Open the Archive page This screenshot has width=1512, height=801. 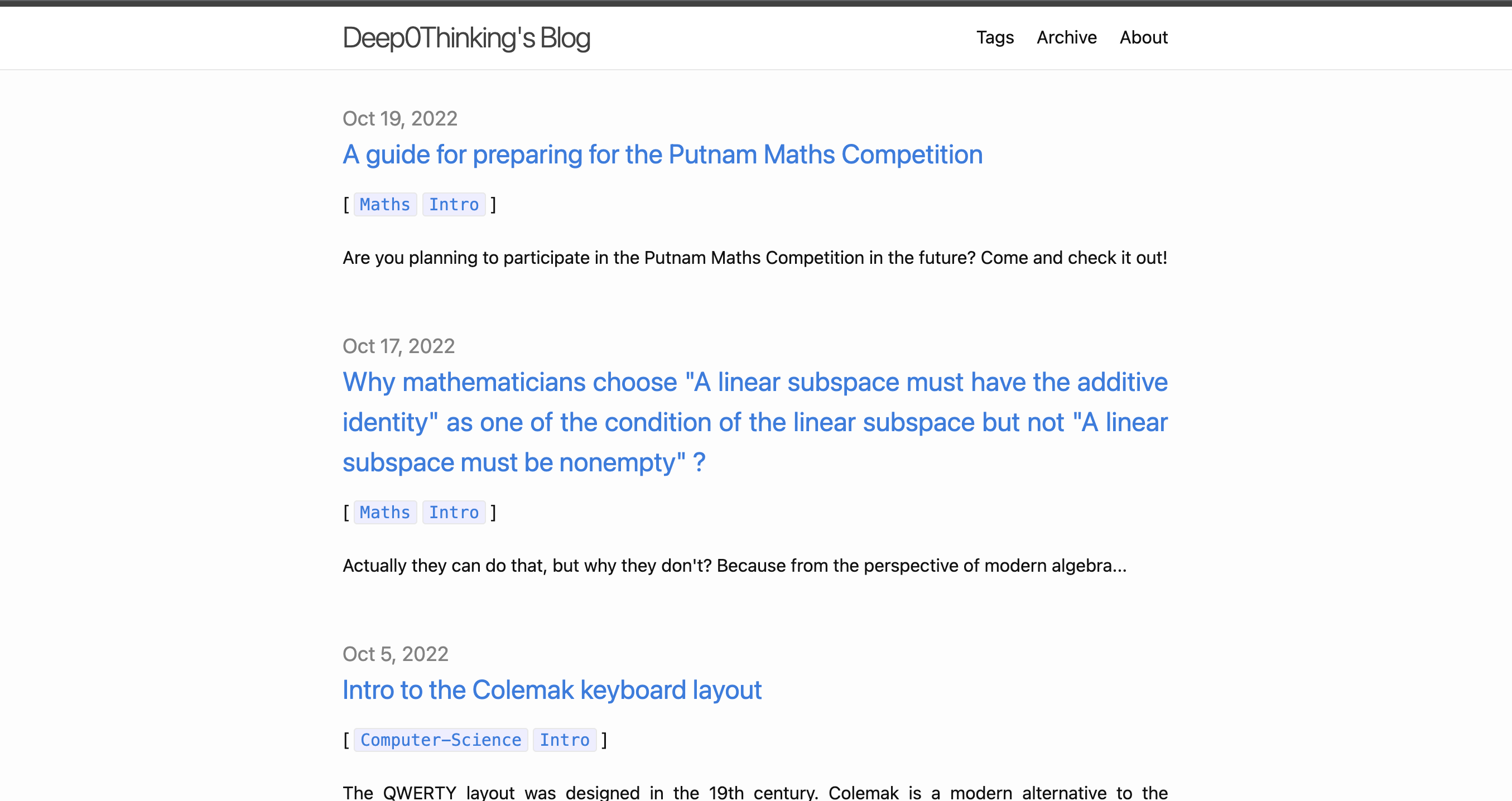tap(1066, 37)
